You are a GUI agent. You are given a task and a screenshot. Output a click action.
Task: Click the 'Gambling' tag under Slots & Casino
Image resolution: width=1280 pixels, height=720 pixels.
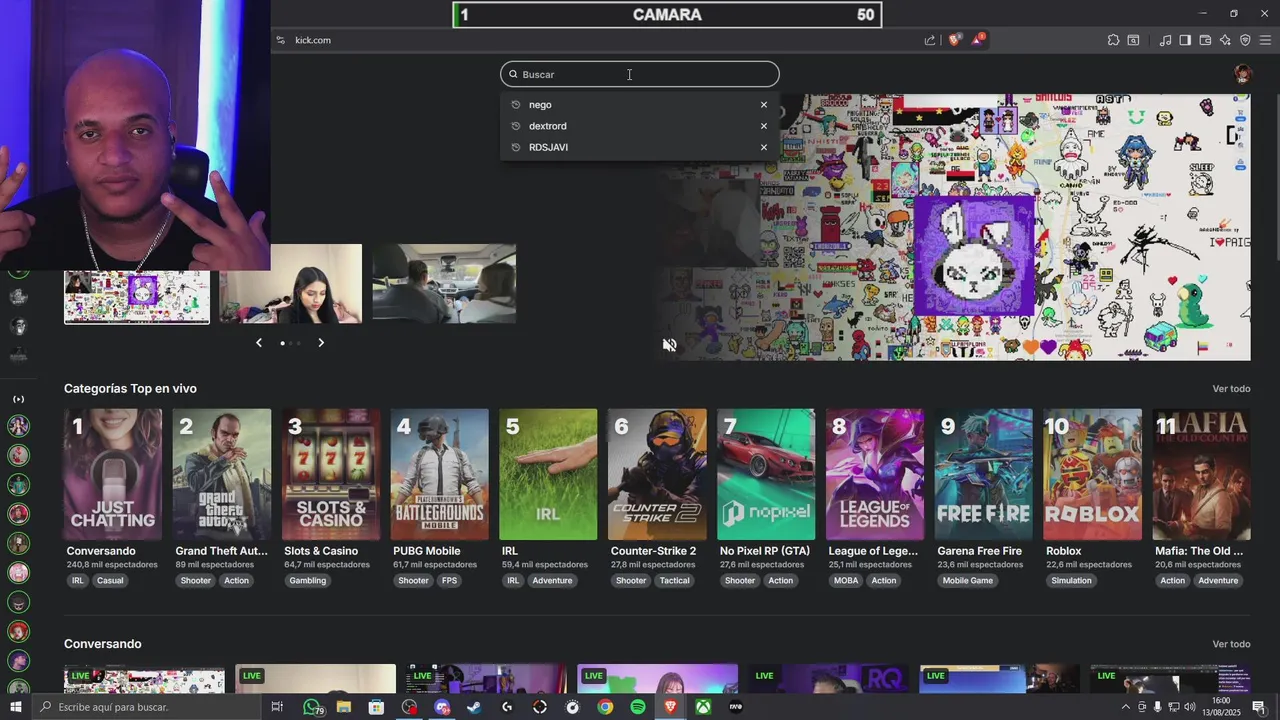click(x=308, y=581)
